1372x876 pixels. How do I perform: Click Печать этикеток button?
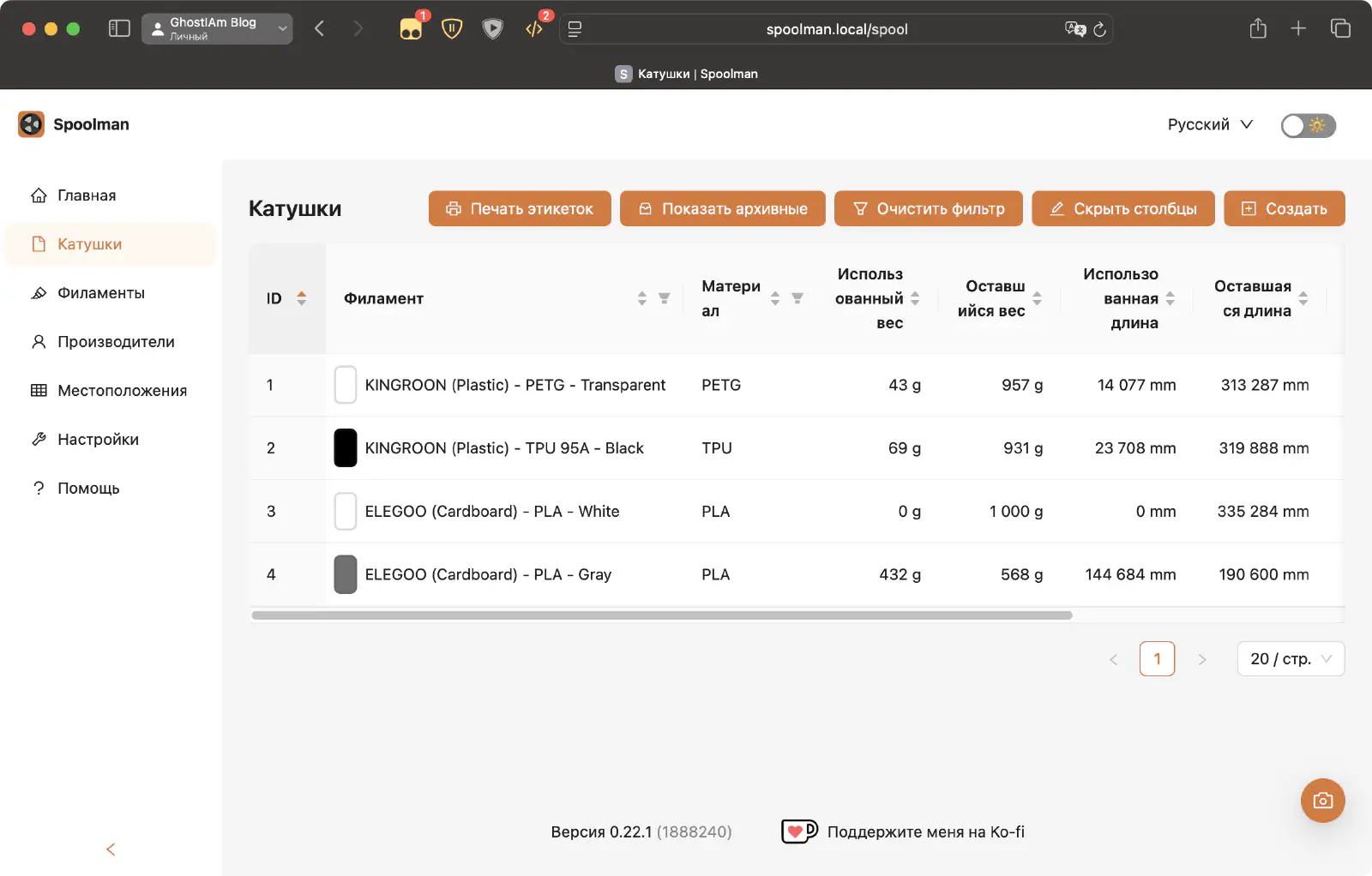click(520, 208)
